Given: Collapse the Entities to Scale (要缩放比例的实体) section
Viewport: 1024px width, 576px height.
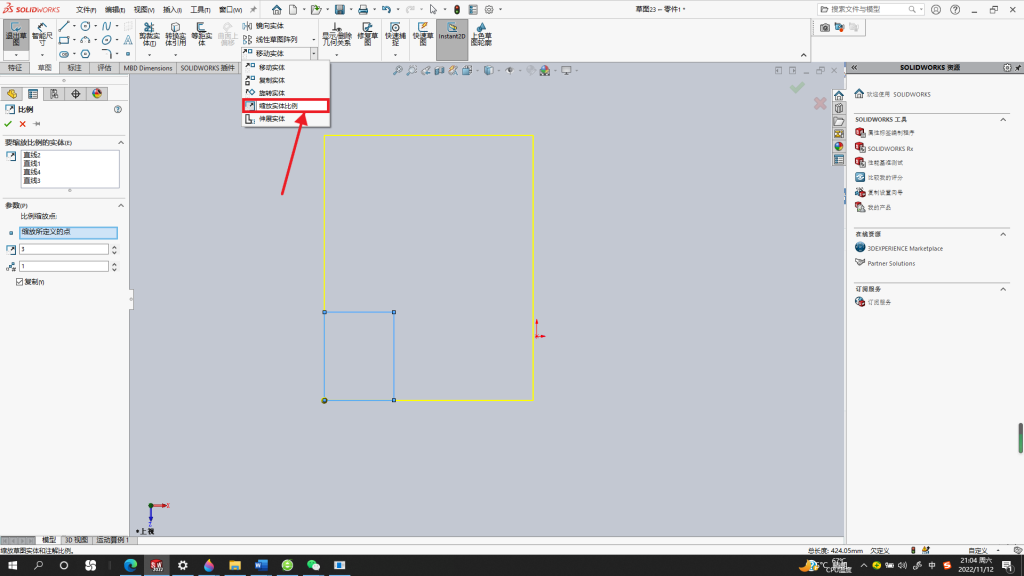Looking at the screenshot, I should pyautogui.click(x=121, y=142).
